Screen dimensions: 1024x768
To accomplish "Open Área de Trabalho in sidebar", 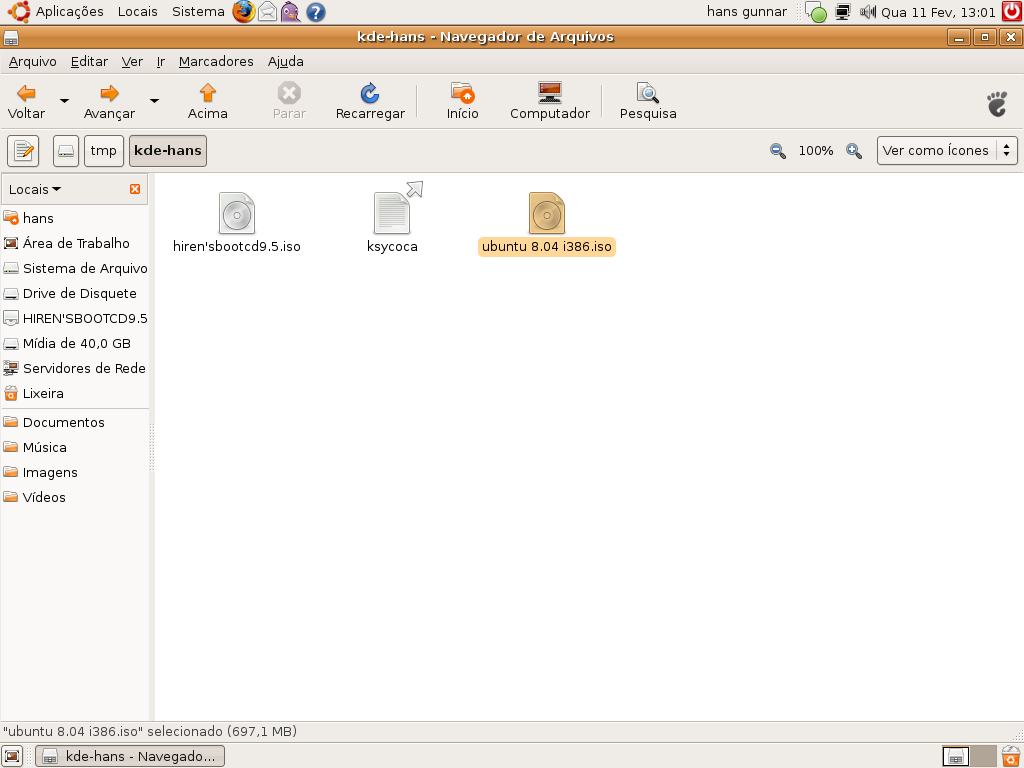I will pyautogui.click(x=74, y=243).
